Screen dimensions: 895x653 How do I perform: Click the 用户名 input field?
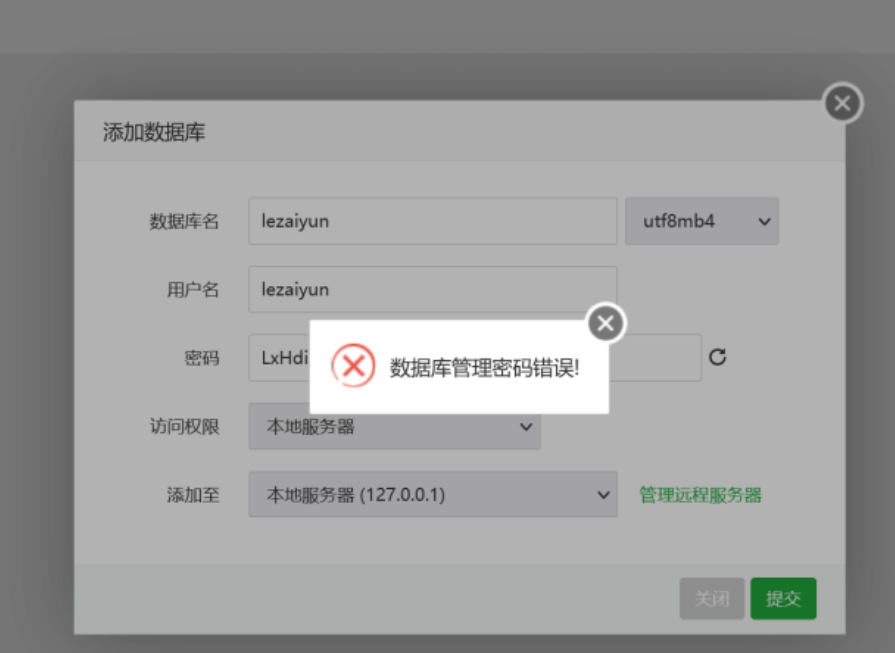(x=432, y=289)
